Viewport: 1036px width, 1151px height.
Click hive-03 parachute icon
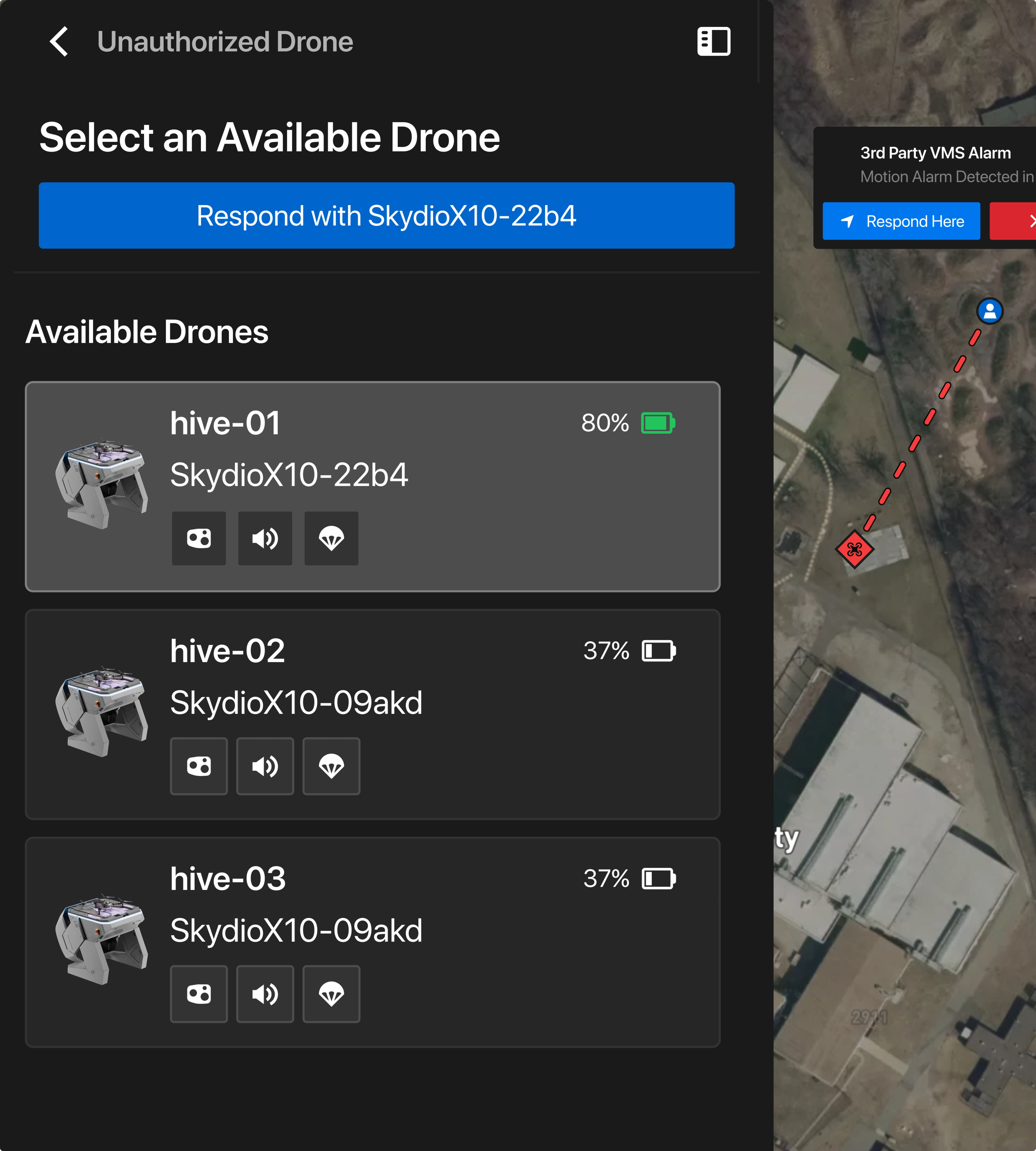click(x=331, y=994)
